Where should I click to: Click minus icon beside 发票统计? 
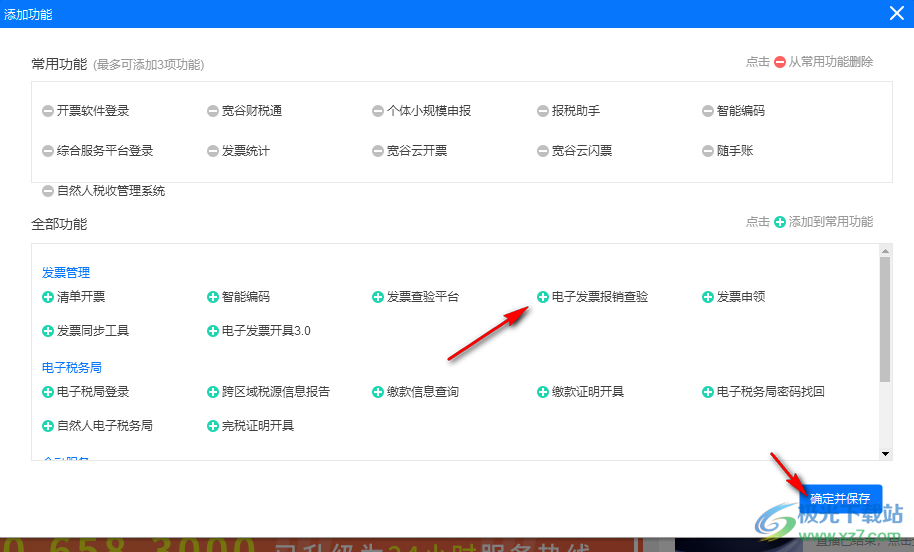click(213, 151)
